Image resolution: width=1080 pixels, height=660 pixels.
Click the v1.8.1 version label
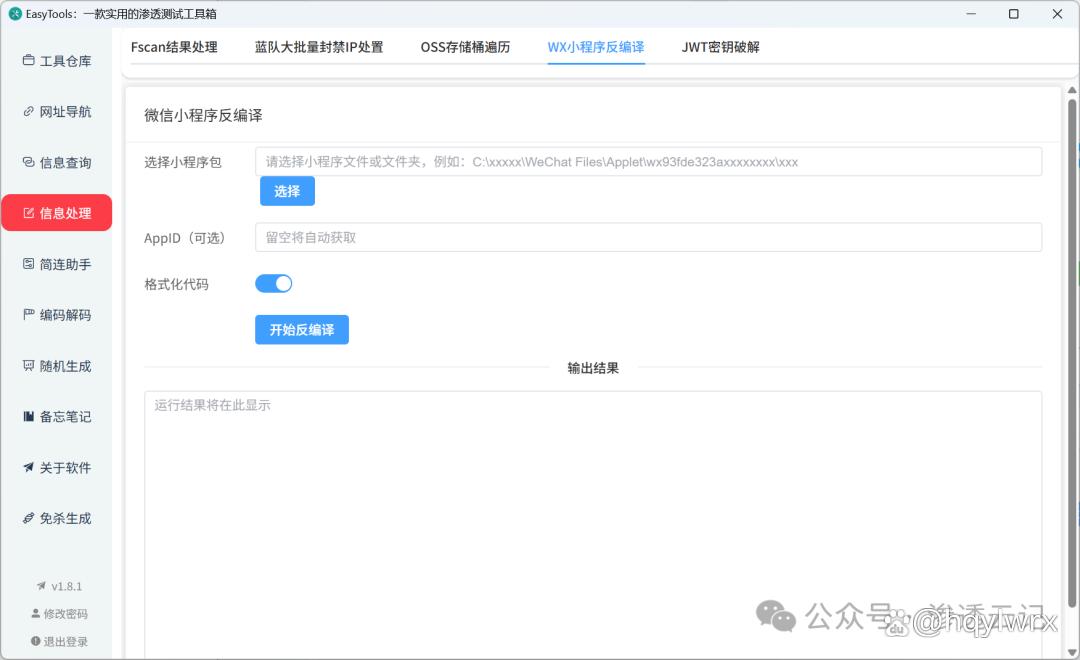59,586
